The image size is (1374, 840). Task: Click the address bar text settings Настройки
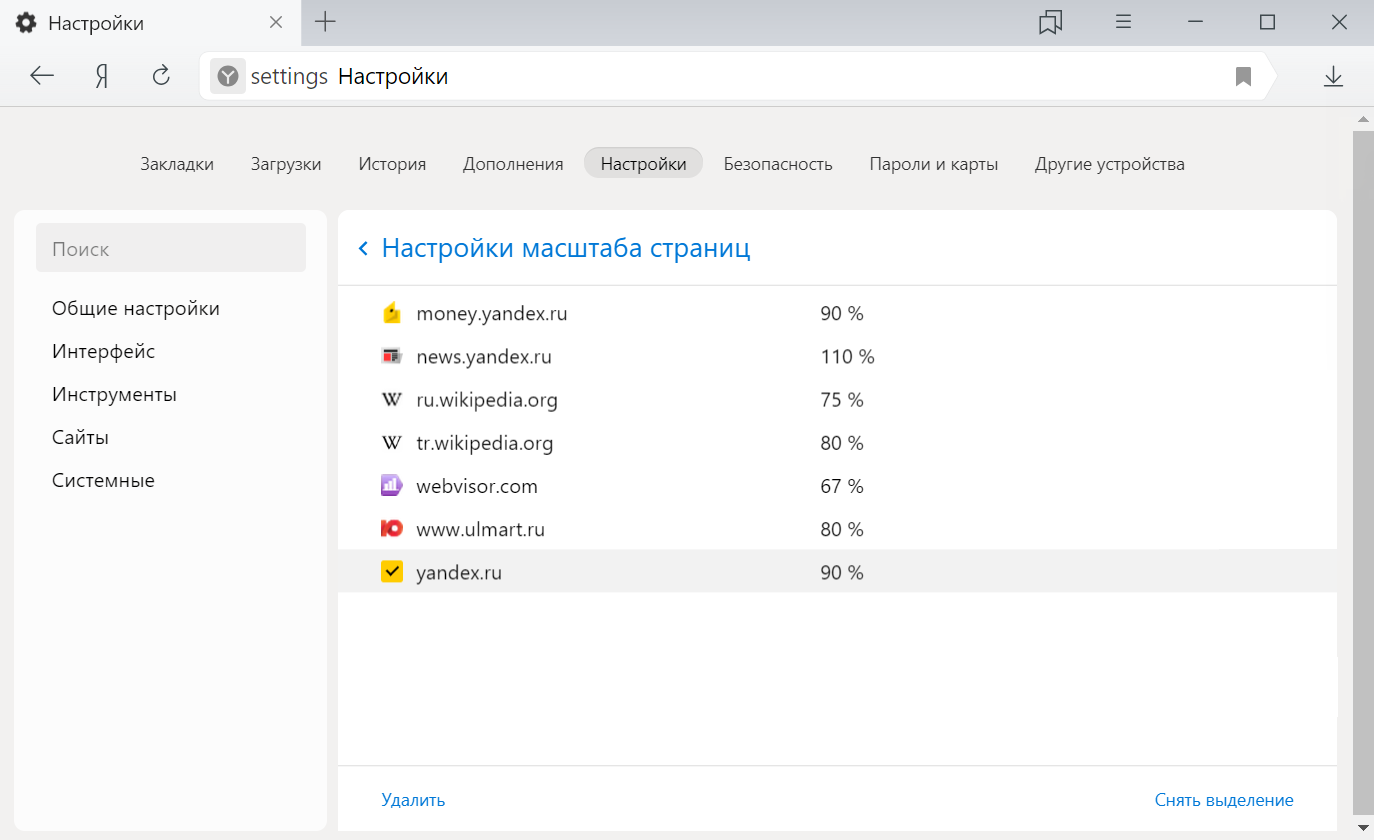349,76
